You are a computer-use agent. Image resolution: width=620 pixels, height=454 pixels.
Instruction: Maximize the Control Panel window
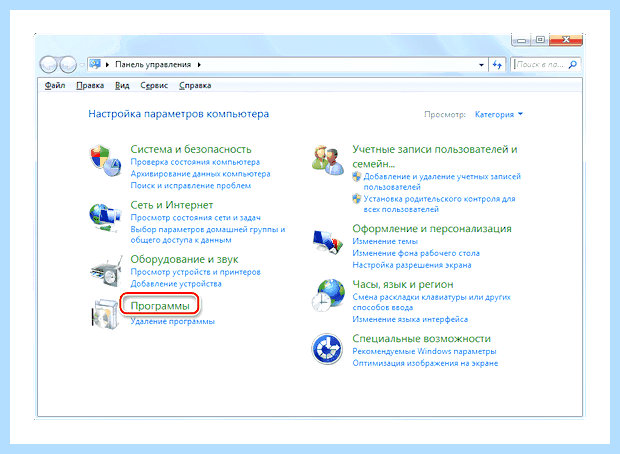(x=540, y=40)
